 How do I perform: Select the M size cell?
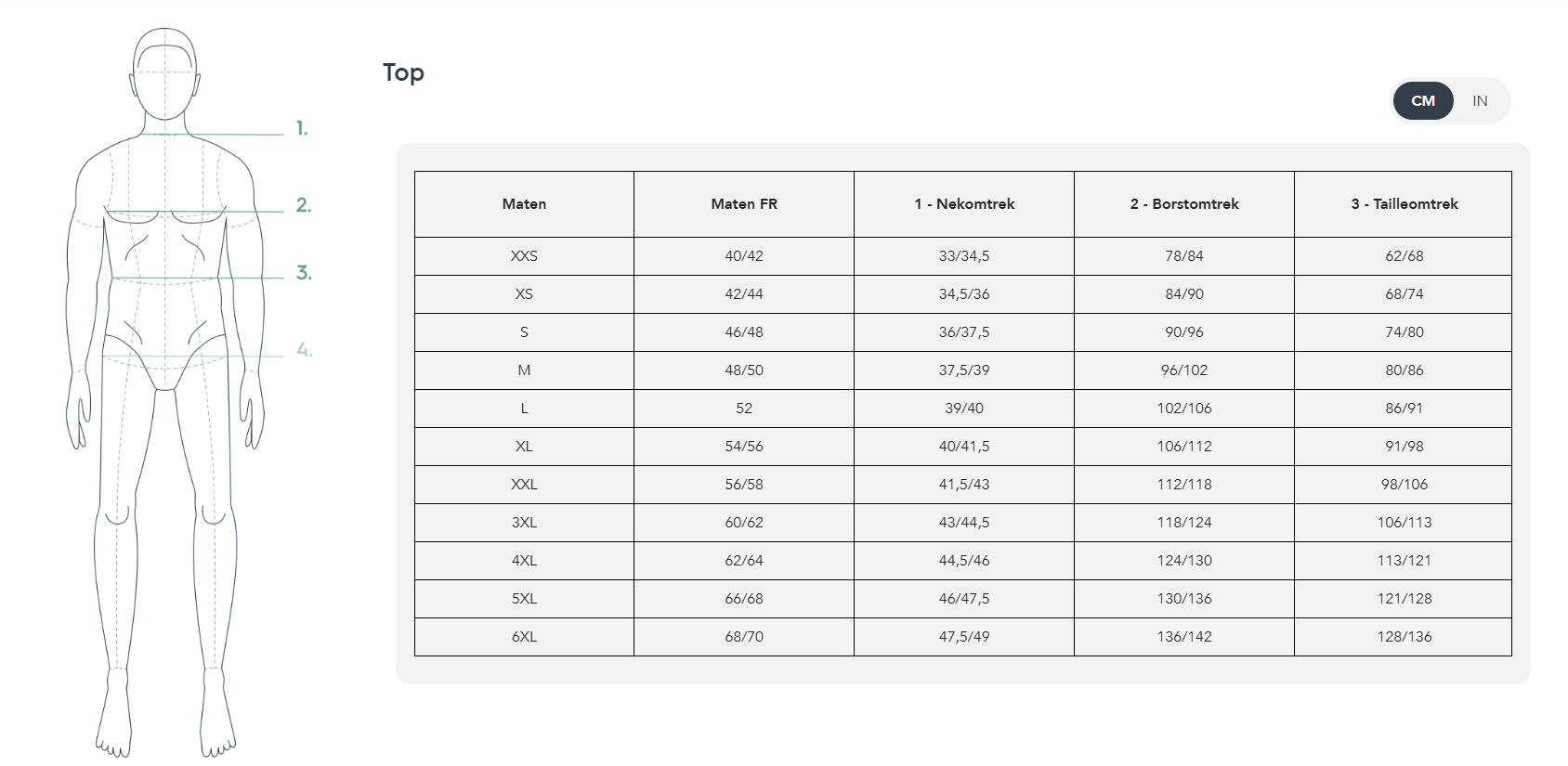[x=524, y=370]
